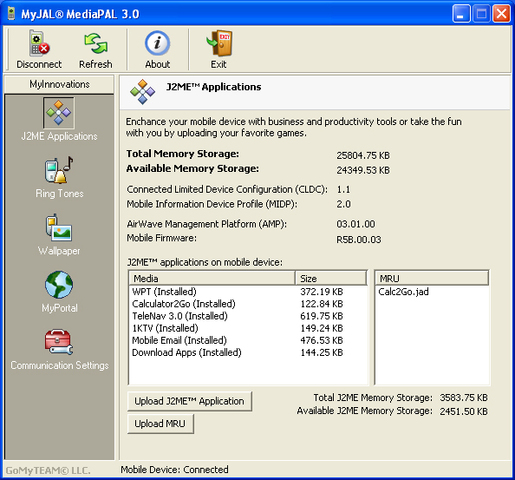The width and height of the screenshot is (515, 480).
Task: Click total memory value 25804.75 KB
Action: (x=363, y=155)
